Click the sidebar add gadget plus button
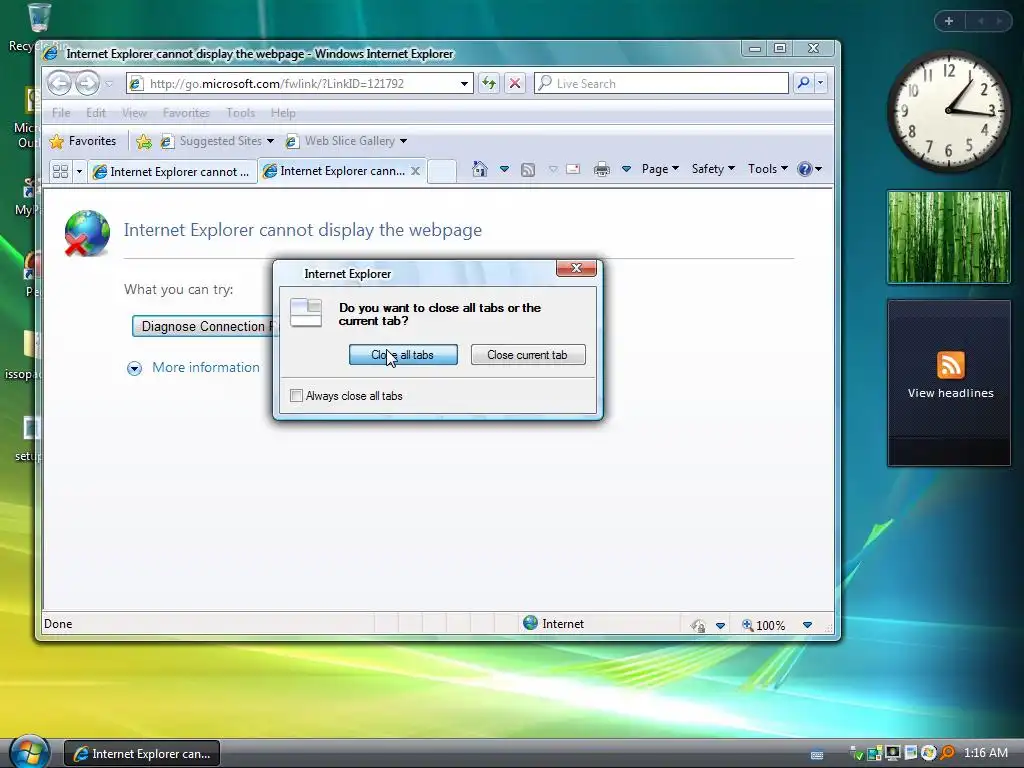The height and width of the screenshot is (768, 1024). click(949, 21)
